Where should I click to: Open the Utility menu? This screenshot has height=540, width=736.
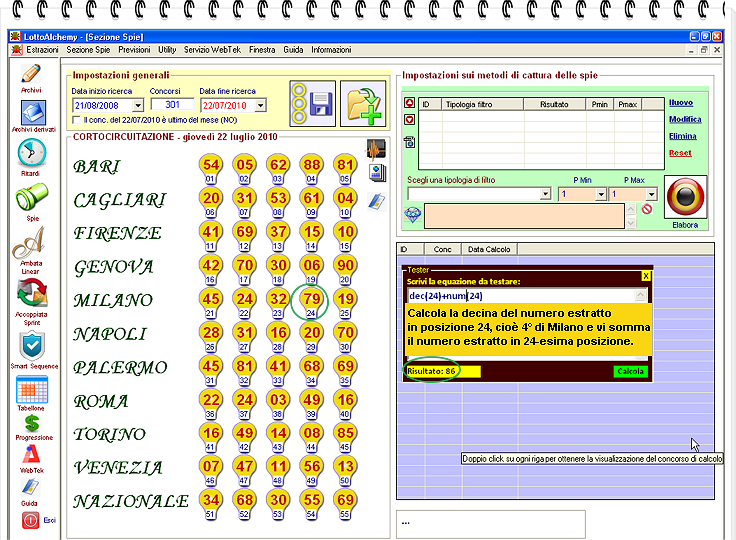click(x=167, y=50)
